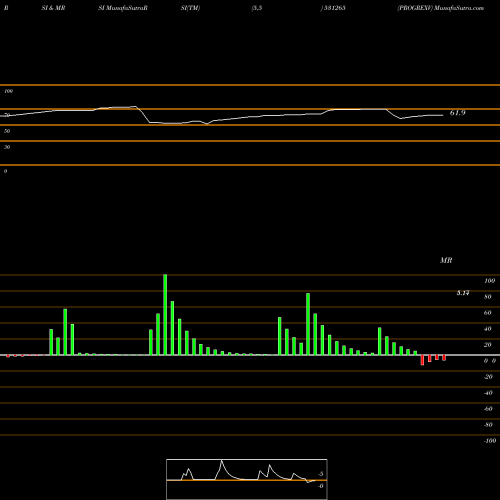Screen dimensions: 500x500
Task: Click the 100 label on MR axis
Action: [x=489, y=281]
